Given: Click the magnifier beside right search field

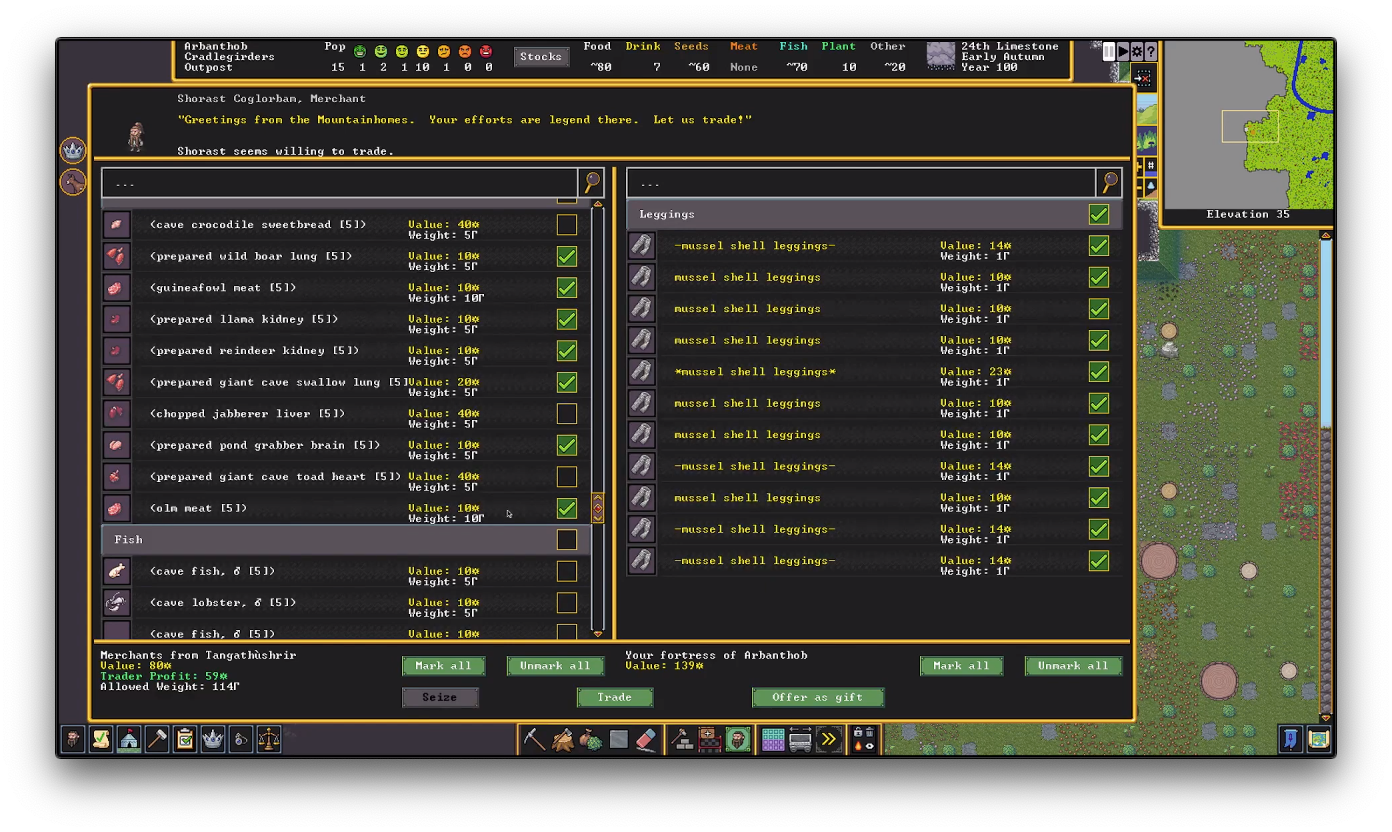Looking at the screenshot, I should point(1109,182).
